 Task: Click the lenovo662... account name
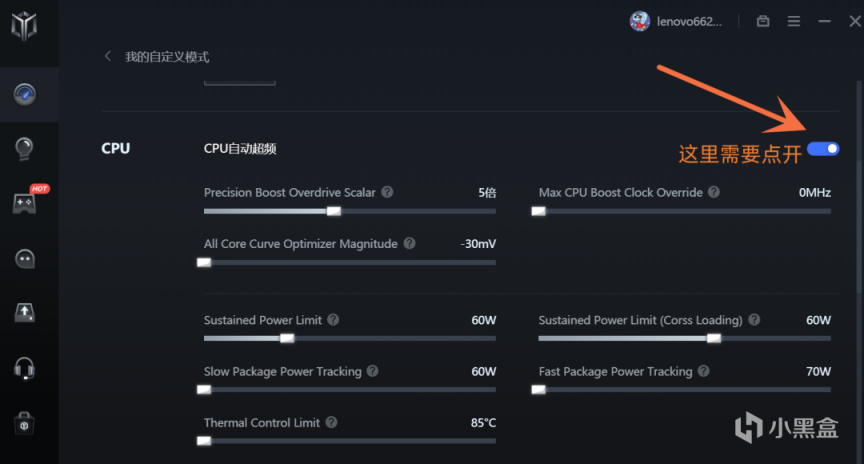click(688, 21)
